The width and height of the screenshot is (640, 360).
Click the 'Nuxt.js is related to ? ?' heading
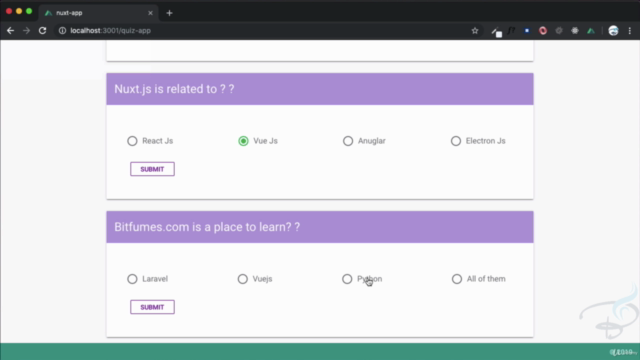(174, 89)
